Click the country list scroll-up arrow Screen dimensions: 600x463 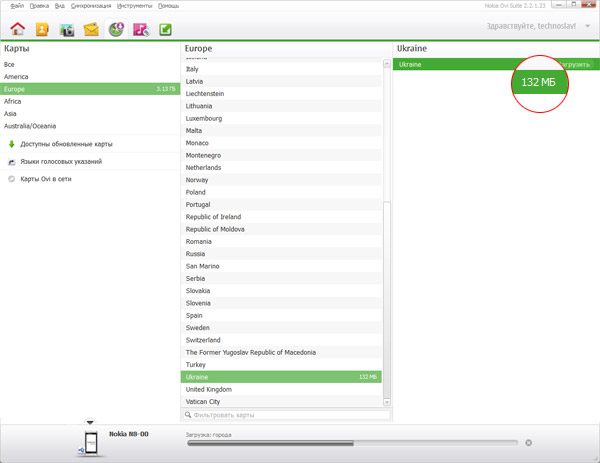pyautogui.click(x=387, y=64)
